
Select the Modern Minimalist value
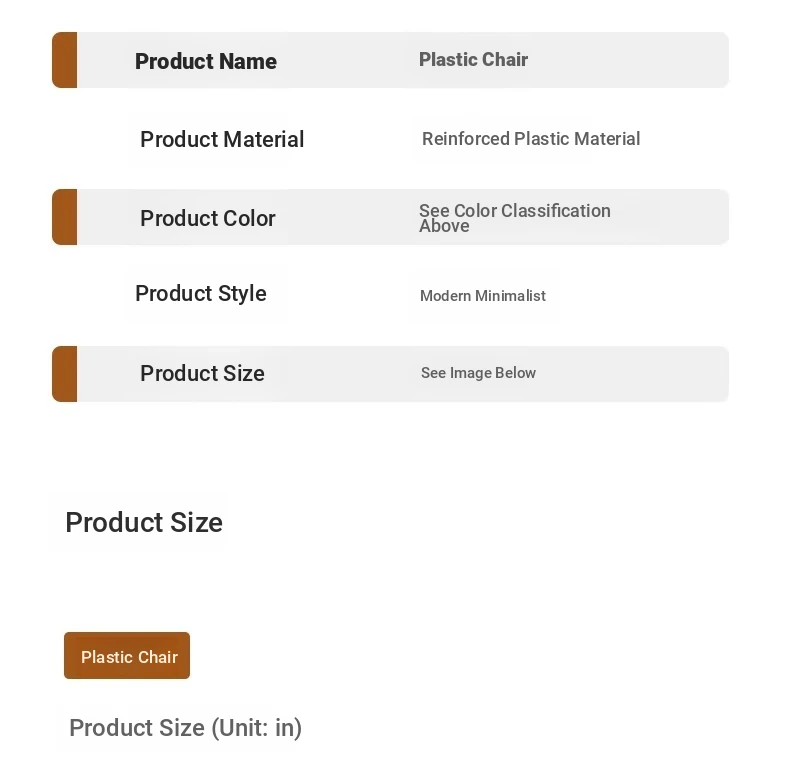point(483,296)
